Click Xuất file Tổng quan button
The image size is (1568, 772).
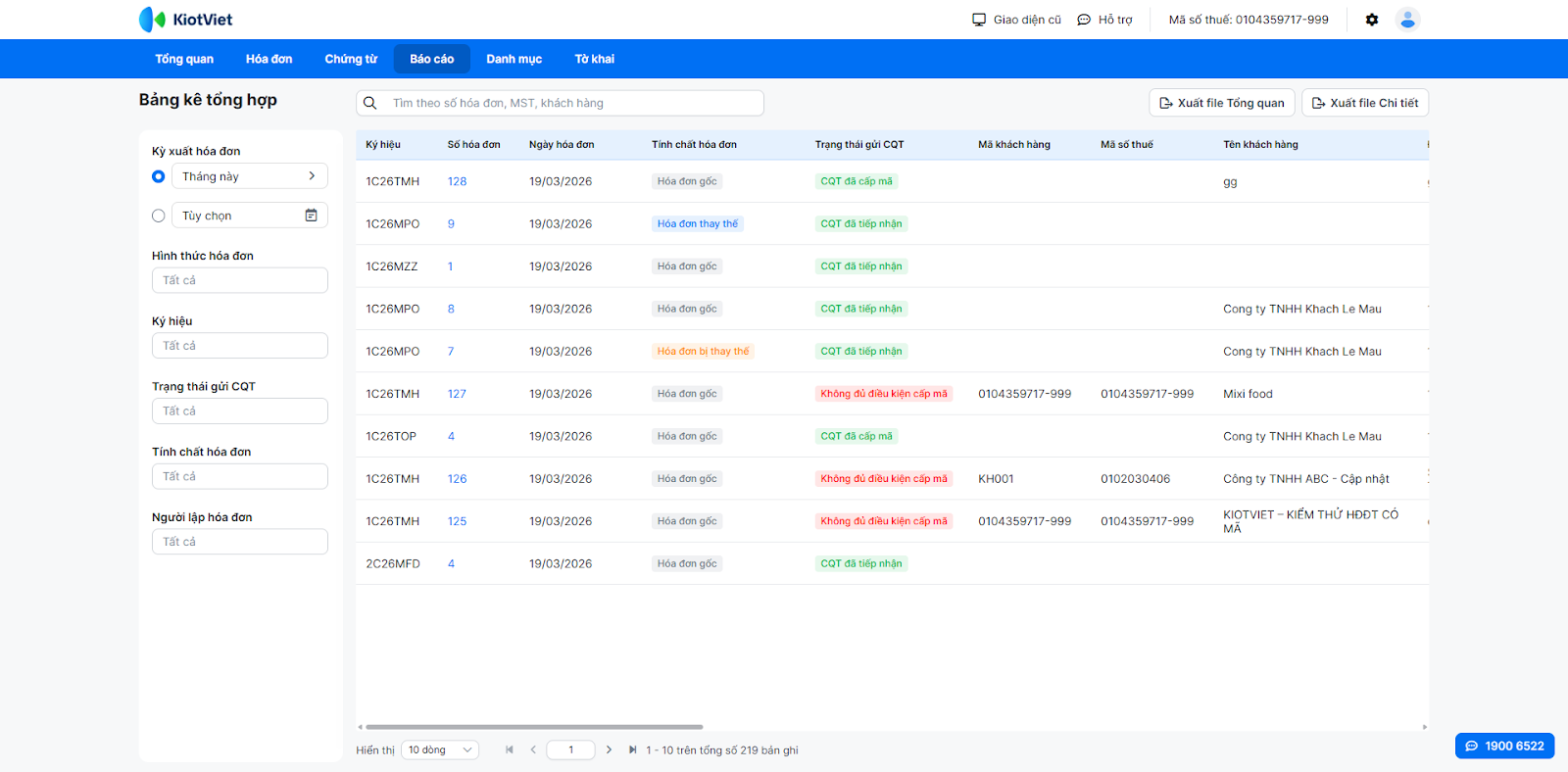pos(1221,103)
